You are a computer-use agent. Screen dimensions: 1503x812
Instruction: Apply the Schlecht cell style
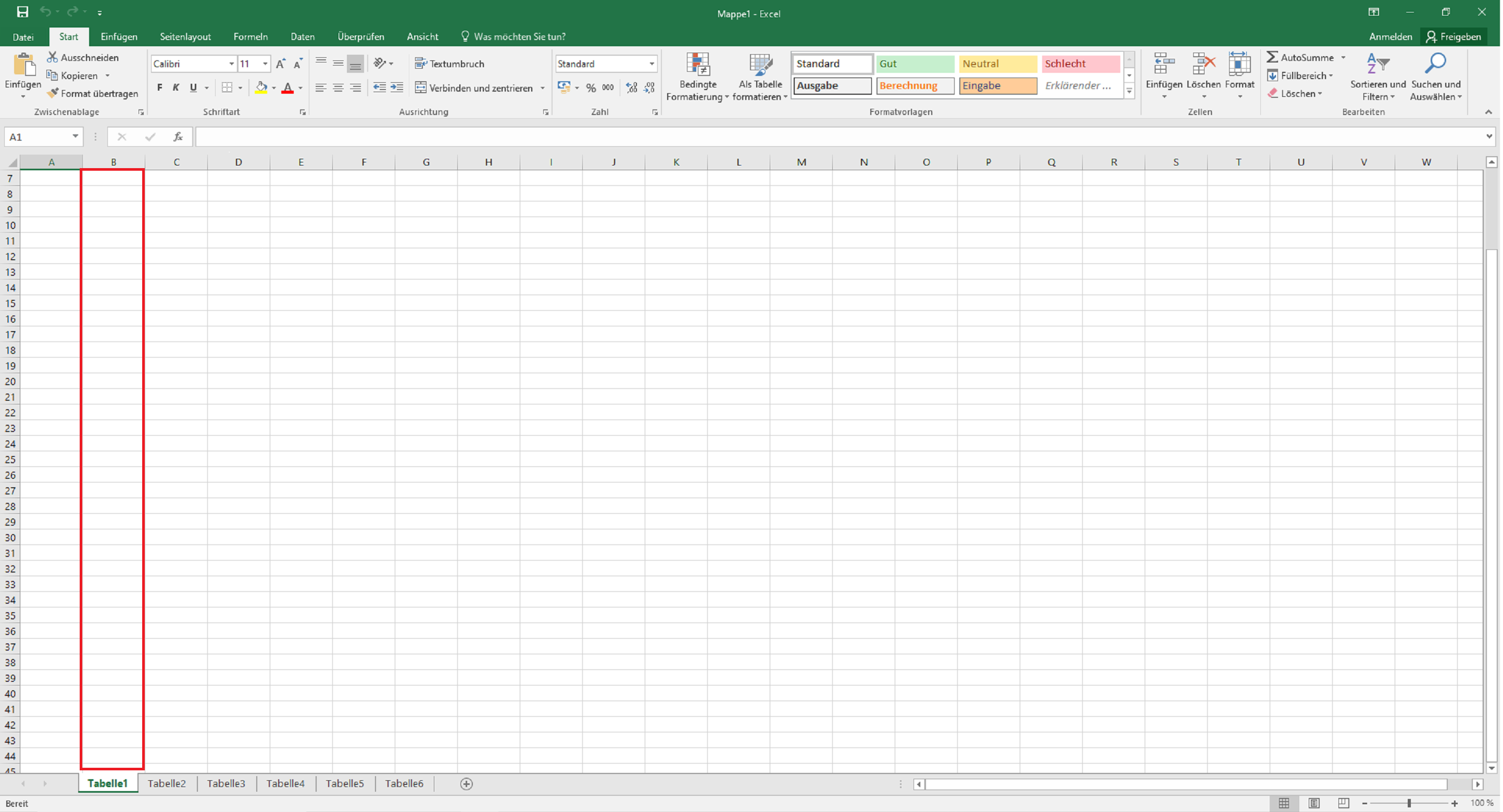(1081, 64)
